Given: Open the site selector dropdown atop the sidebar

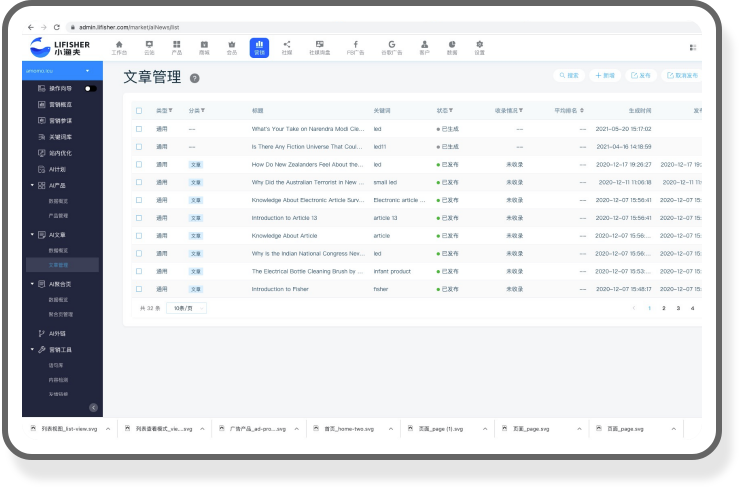Looking at the screenshot, I should (x=62, y=71).
